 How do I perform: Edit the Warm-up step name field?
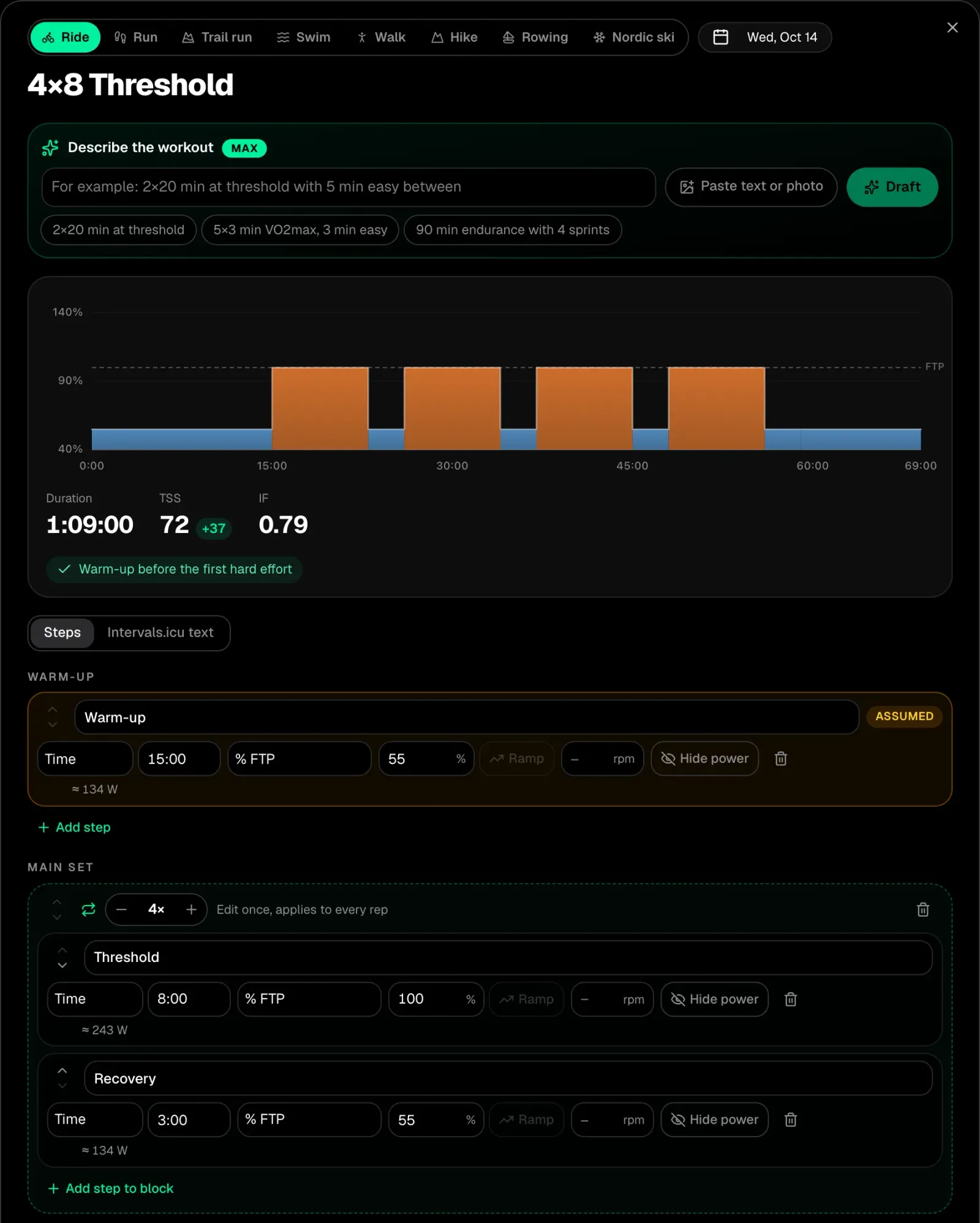click(x=467, y=717)
